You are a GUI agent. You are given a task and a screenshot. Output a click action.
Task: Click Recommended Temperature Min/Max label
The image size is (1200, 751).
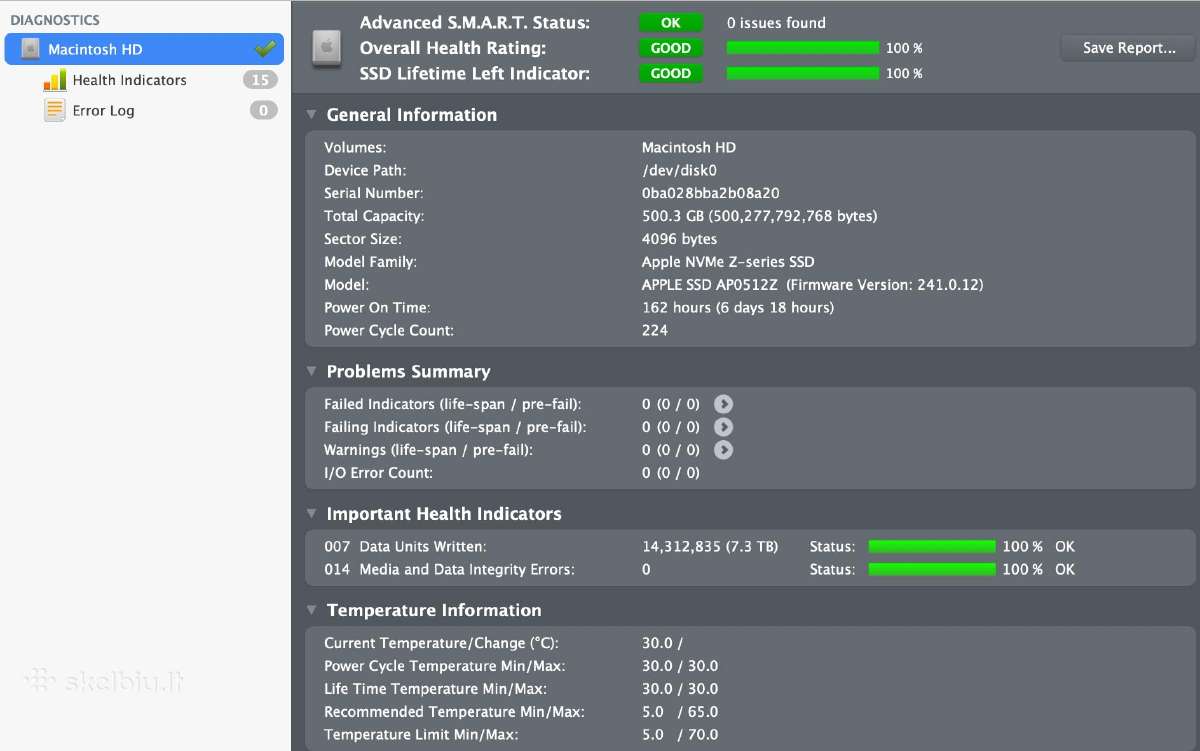coord(454,712)
